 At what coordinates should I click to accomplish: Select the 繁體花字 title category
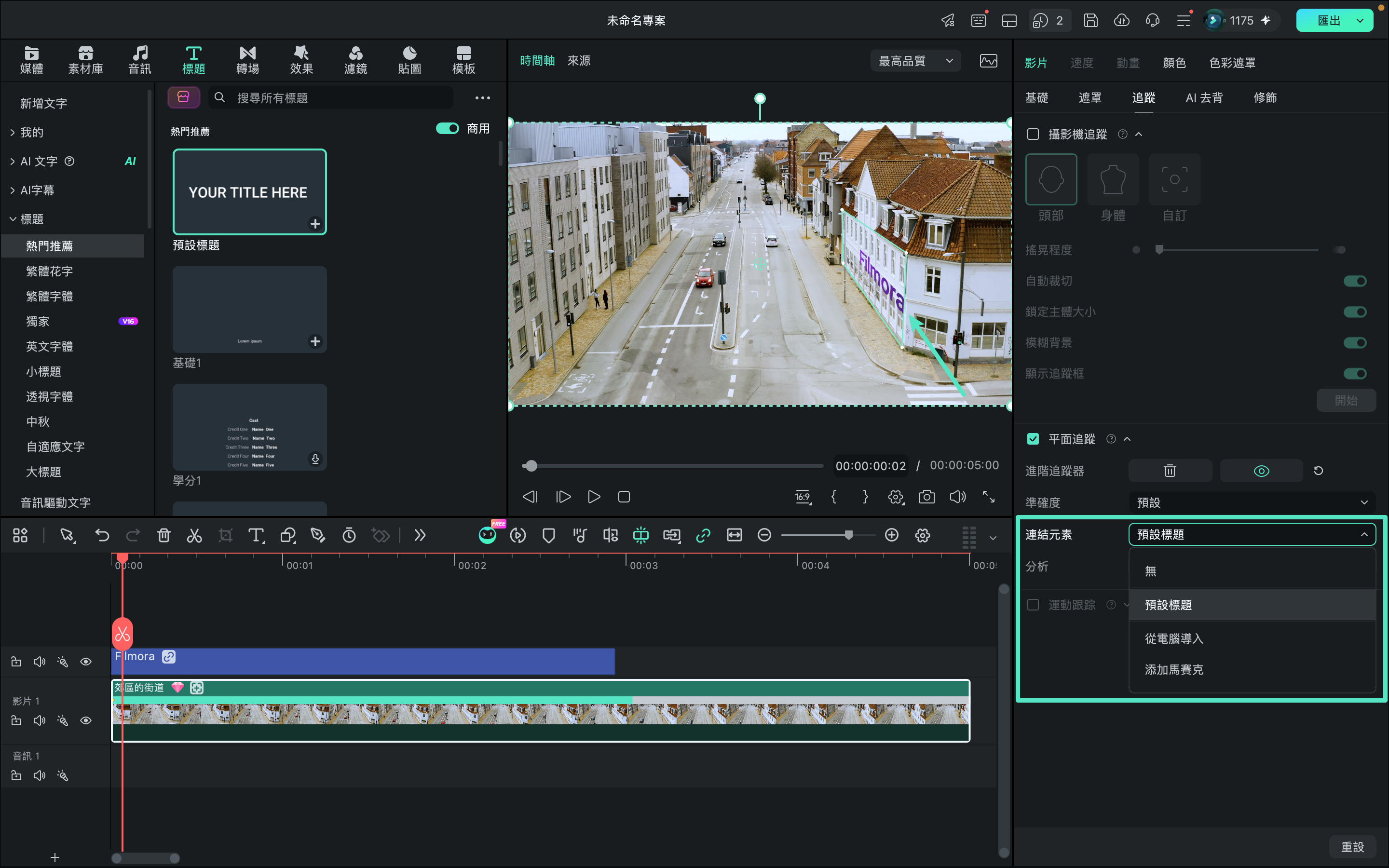49,271
